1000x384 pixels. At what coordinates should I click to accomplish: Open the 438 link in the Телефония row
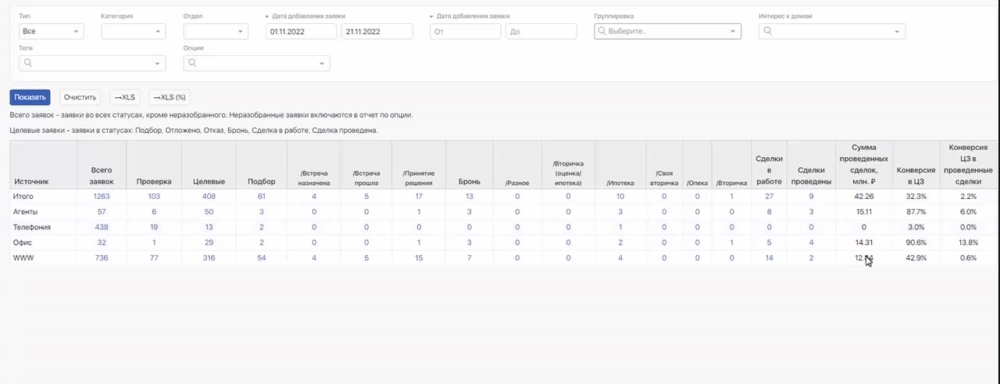pos(101,227)
